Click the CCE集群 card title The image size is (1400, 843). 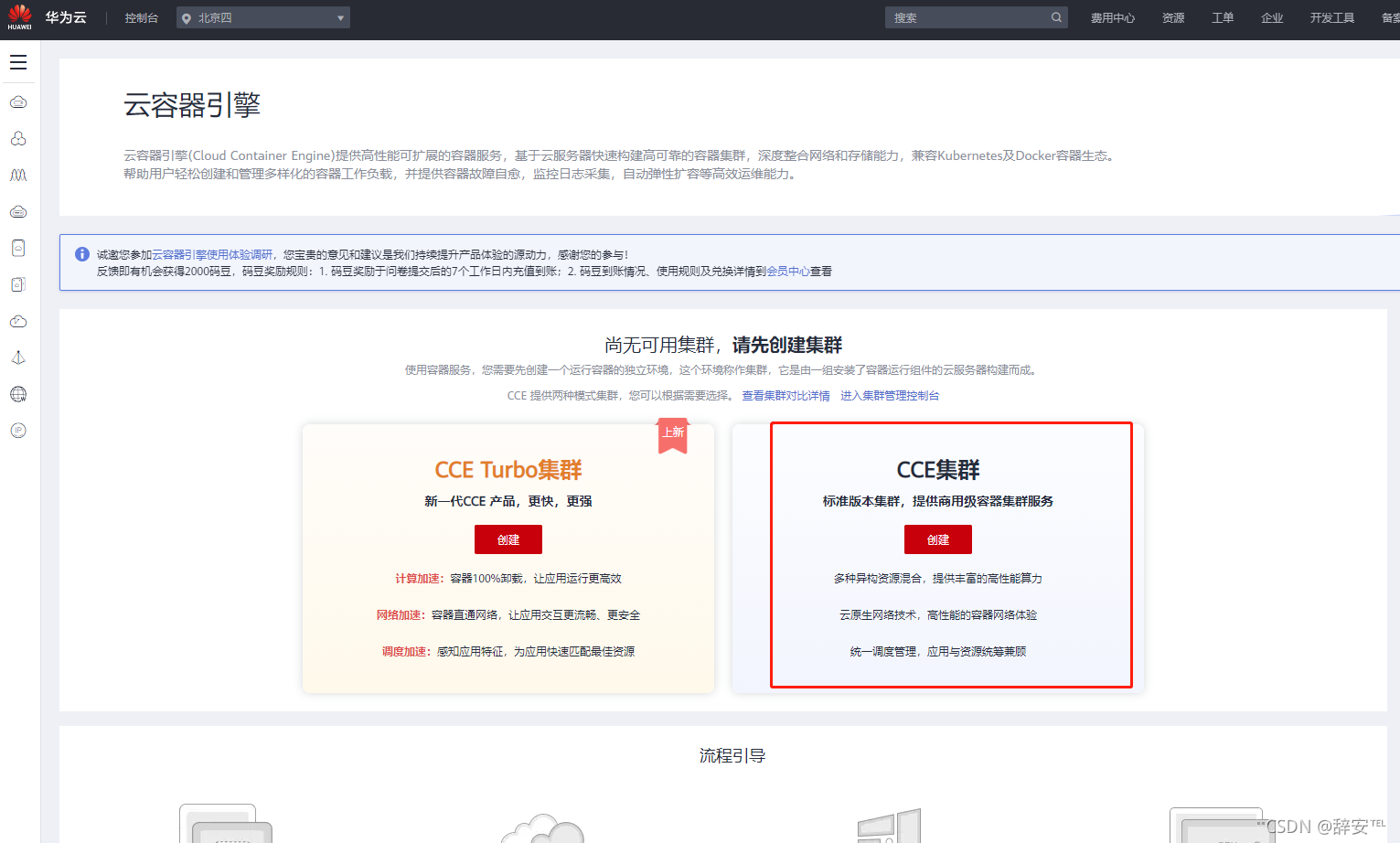coord(938,470)
